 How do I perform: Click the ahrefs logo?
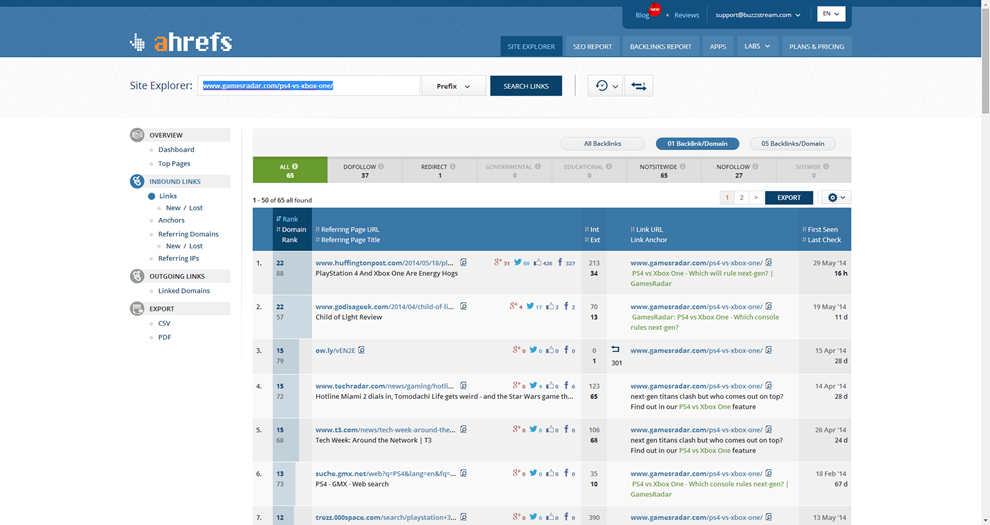tap(181, 42)
